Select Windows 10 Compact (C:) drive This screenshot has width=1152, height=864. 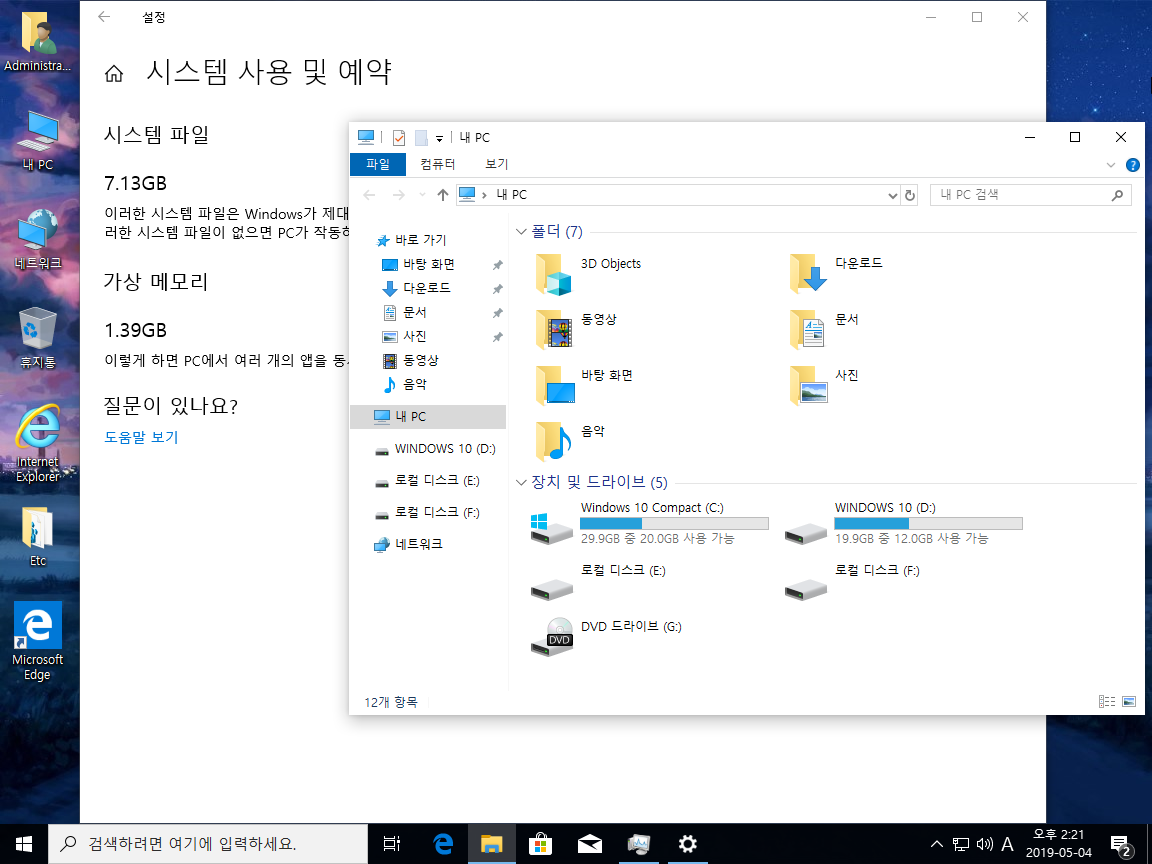click(649, 525)
